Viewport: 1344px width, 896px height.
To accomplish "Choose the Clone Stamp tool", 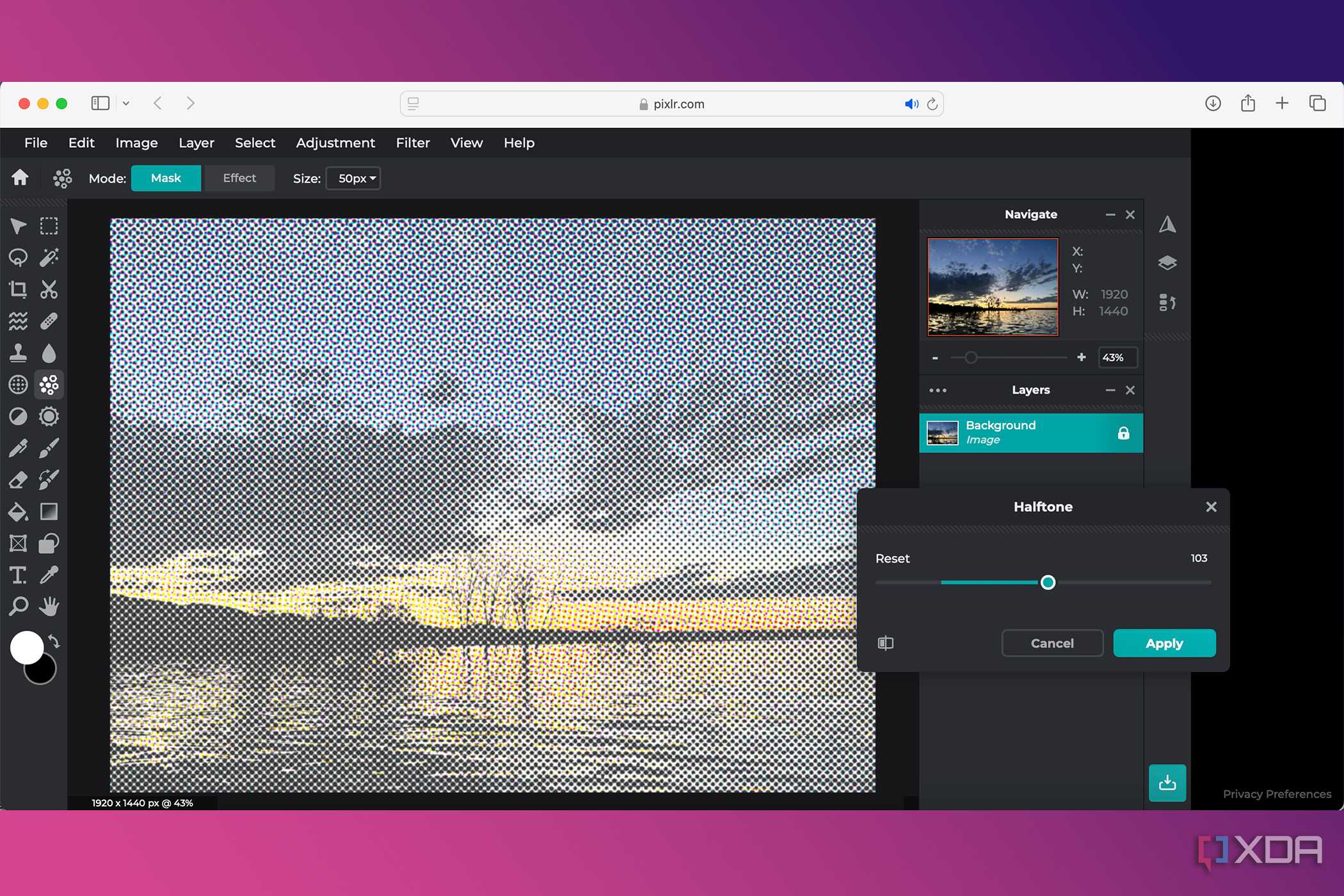I will pos(18,353).
